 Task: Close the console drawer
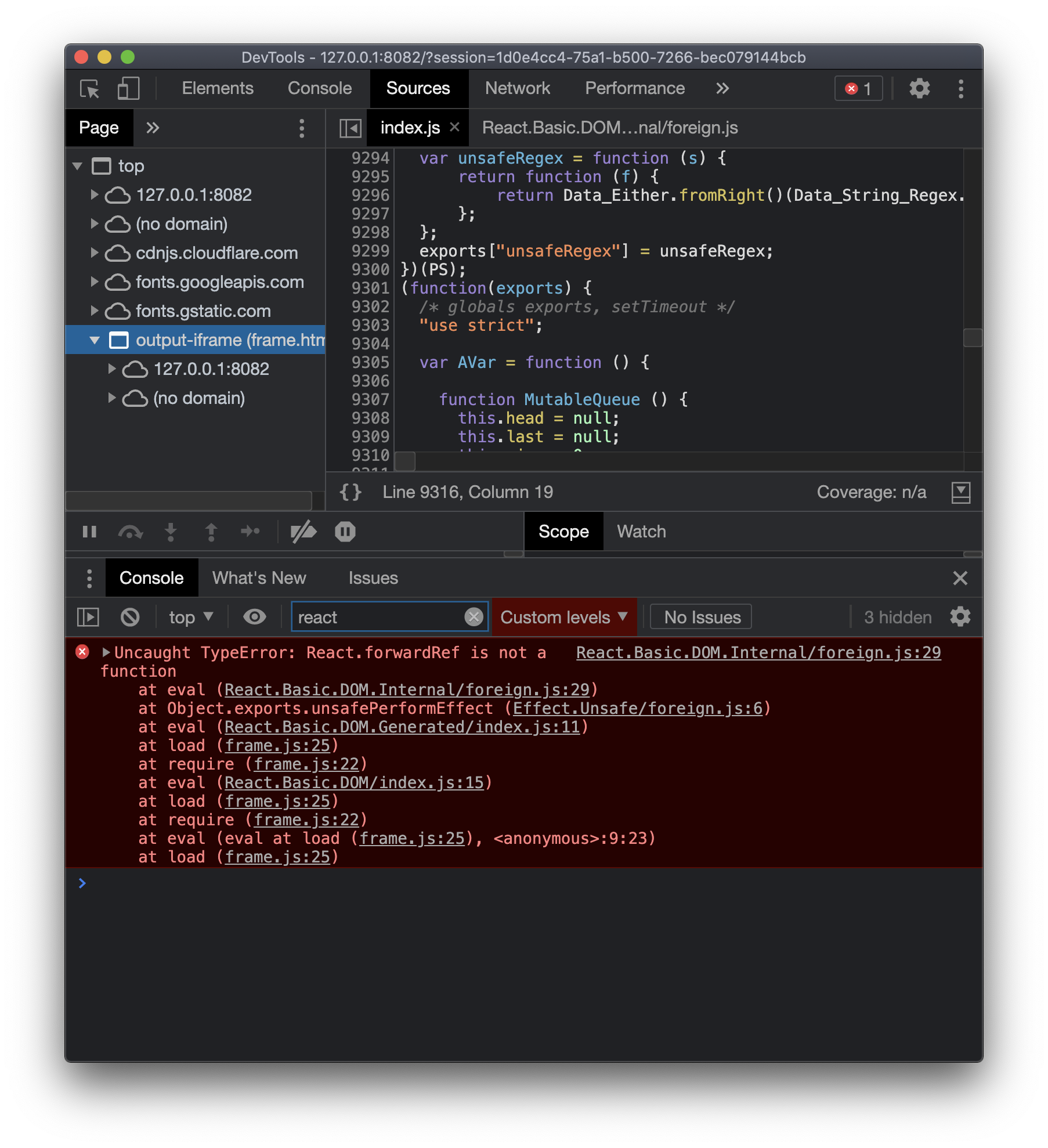(x=960, y=578)
